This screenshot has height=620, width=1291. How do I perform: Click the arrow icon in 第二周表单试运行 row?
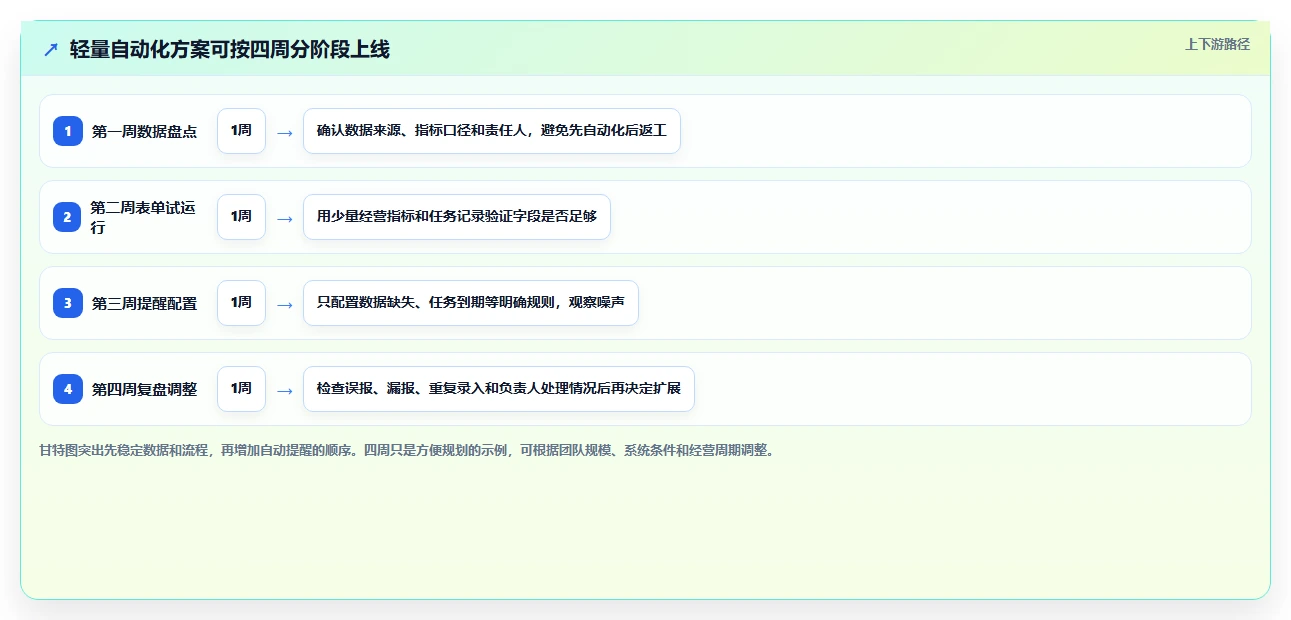coord(285,218)
